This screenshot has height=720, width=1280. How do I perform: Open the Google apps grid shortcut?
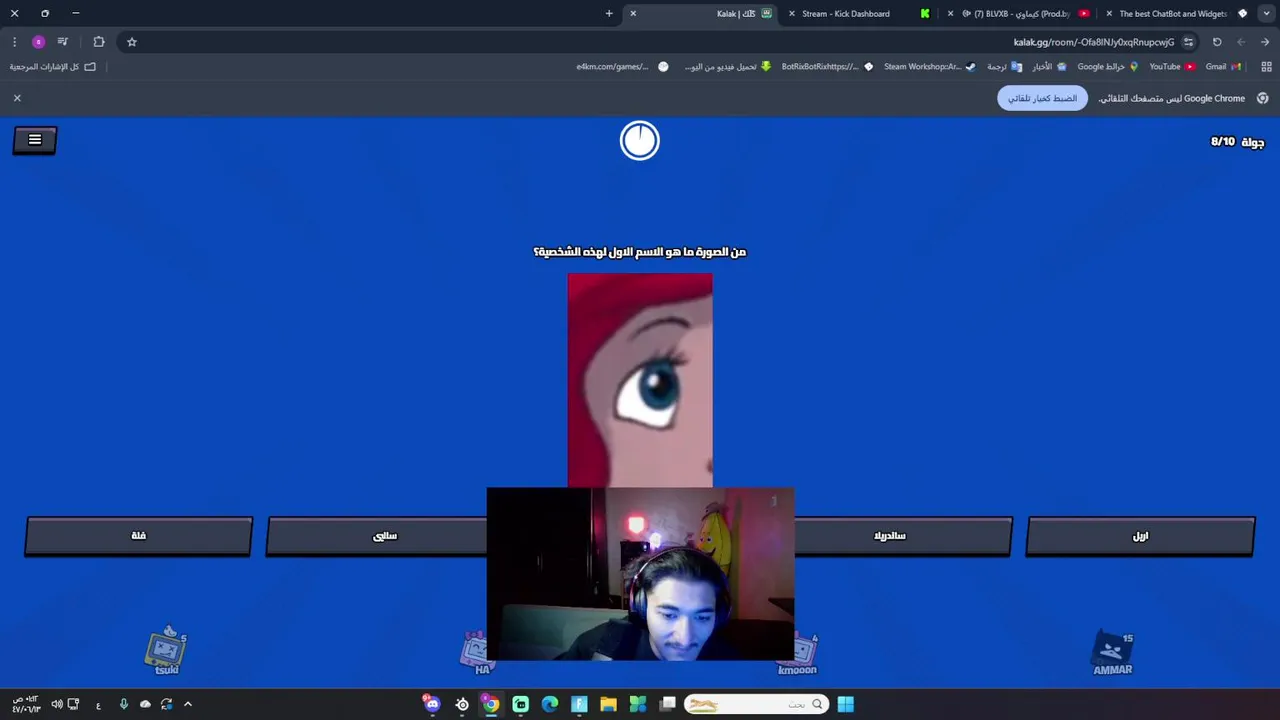coord(1266,67)
